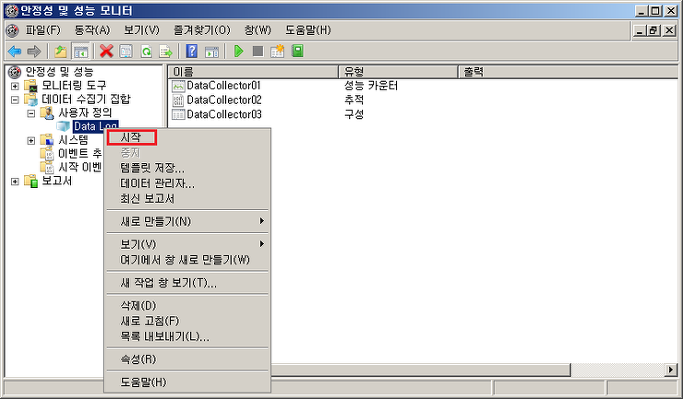Click the Back arrow toolbar icon
Image resolution: width=683 pixels, height=399 pixels.
pyautogui.click(x=15, y=51)
